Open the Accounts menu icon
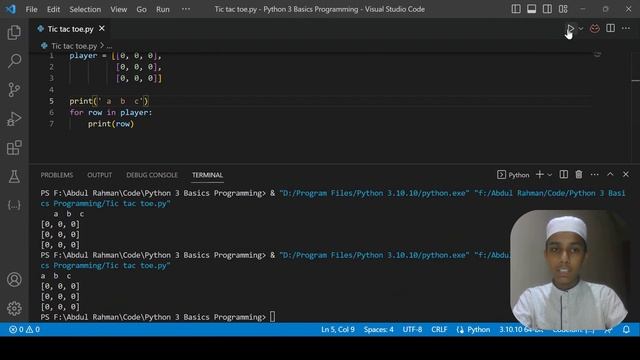This screenshot has height=360, width=640. pyautogui.click(x=14, y=280)
